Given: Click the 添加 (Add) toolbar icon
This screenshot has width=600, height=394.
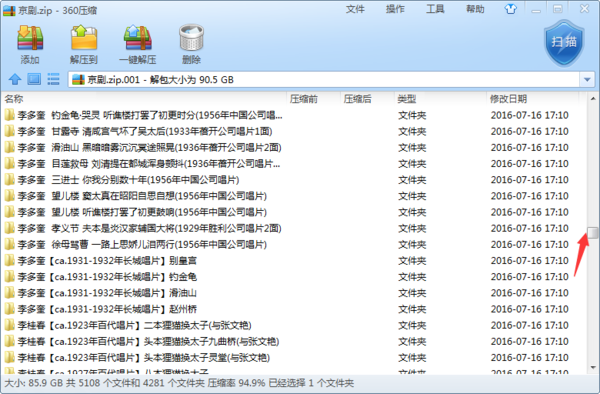Looking at the screenshot, I should coord(30,38).
